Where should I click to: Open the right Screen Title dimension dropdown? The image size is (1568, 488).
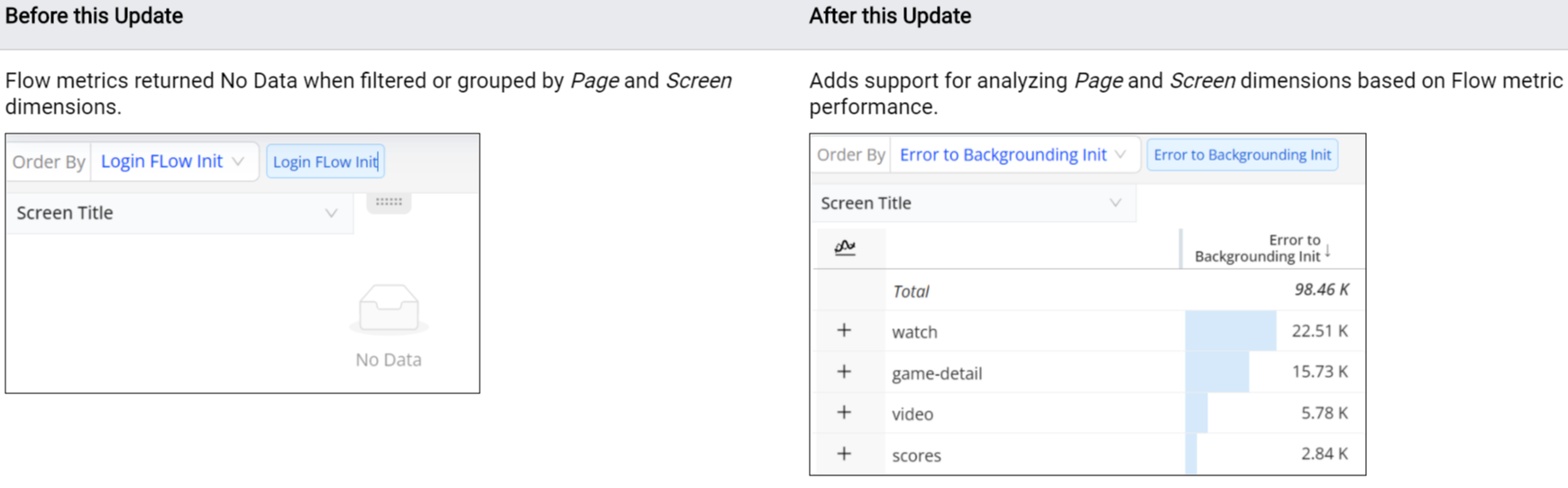pyautogui.click(x=971, y=203)
